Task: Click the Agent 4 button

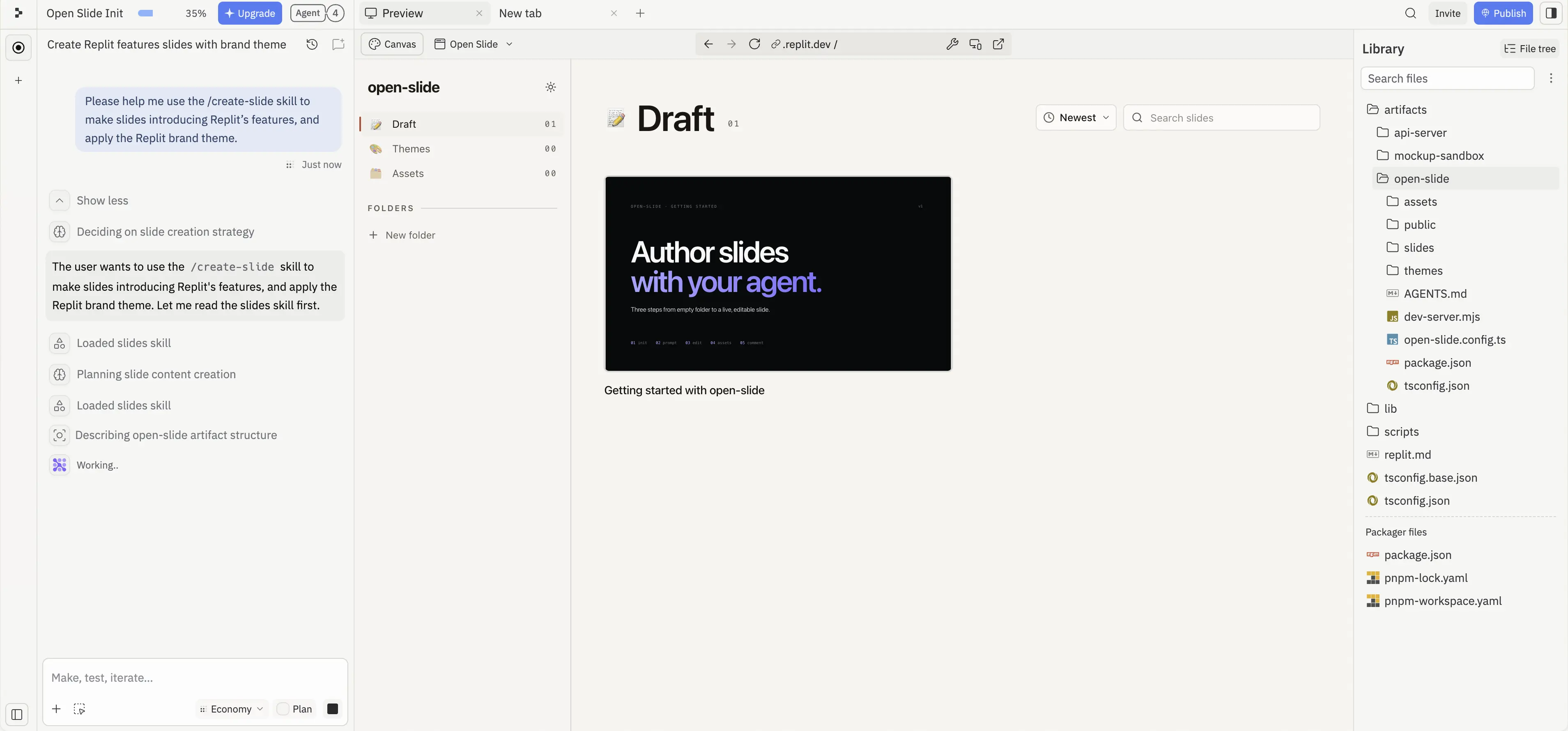Action: pyautogui.click(x=317, y=13)
